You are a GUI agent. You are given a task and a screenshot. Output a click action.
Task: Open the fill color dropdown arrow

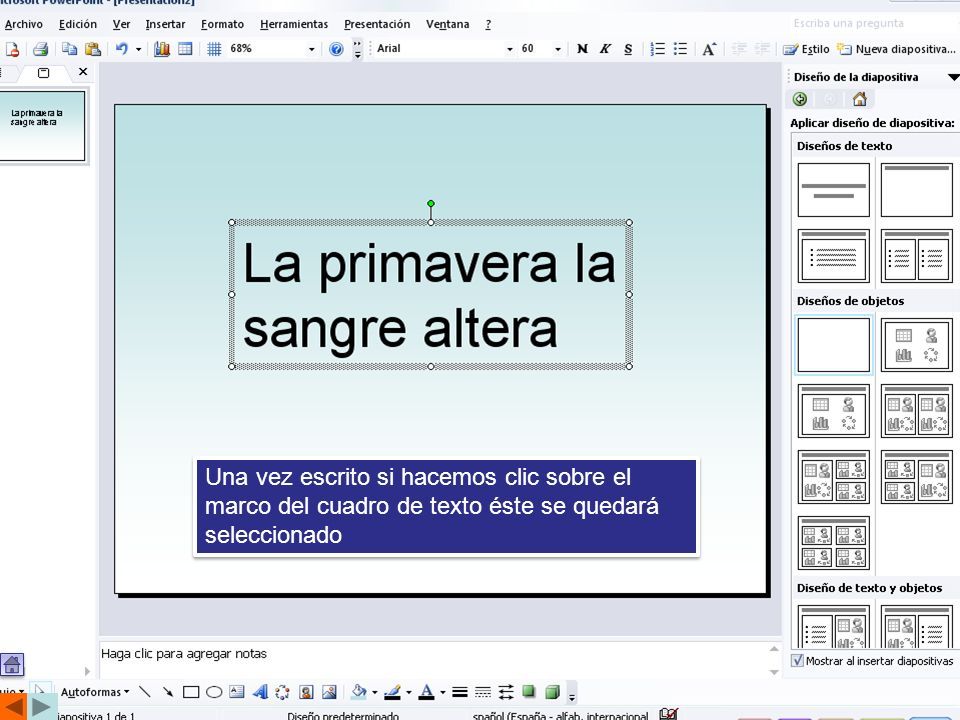pyautogui.click(x=374, y=692)
